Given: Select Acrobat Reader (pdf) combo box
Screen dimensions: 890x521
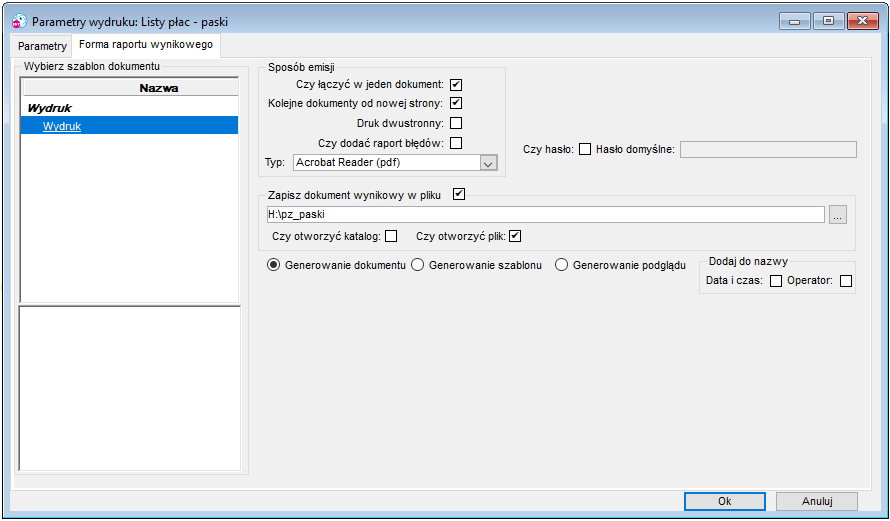Looking at the screenshot, I should (x=395, y=163).
